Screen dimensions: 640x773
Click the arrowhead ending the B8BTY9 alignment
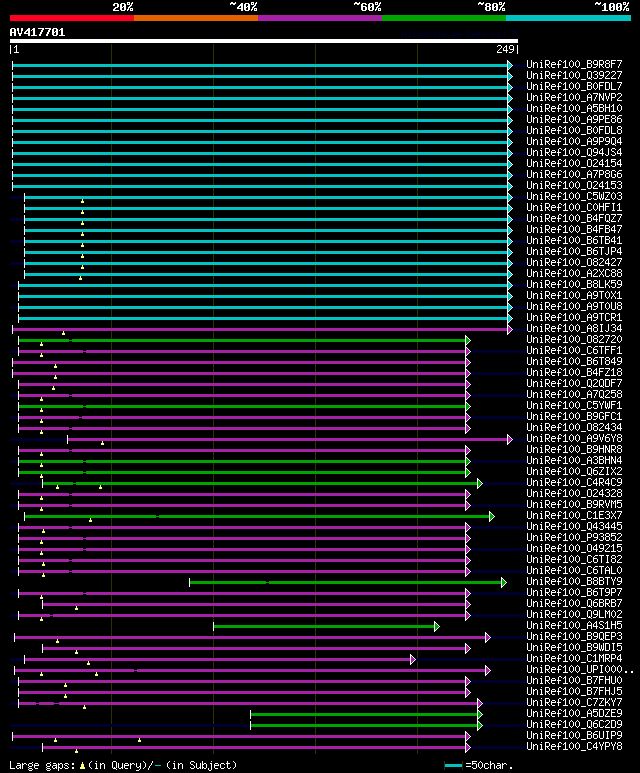[504, 583]
